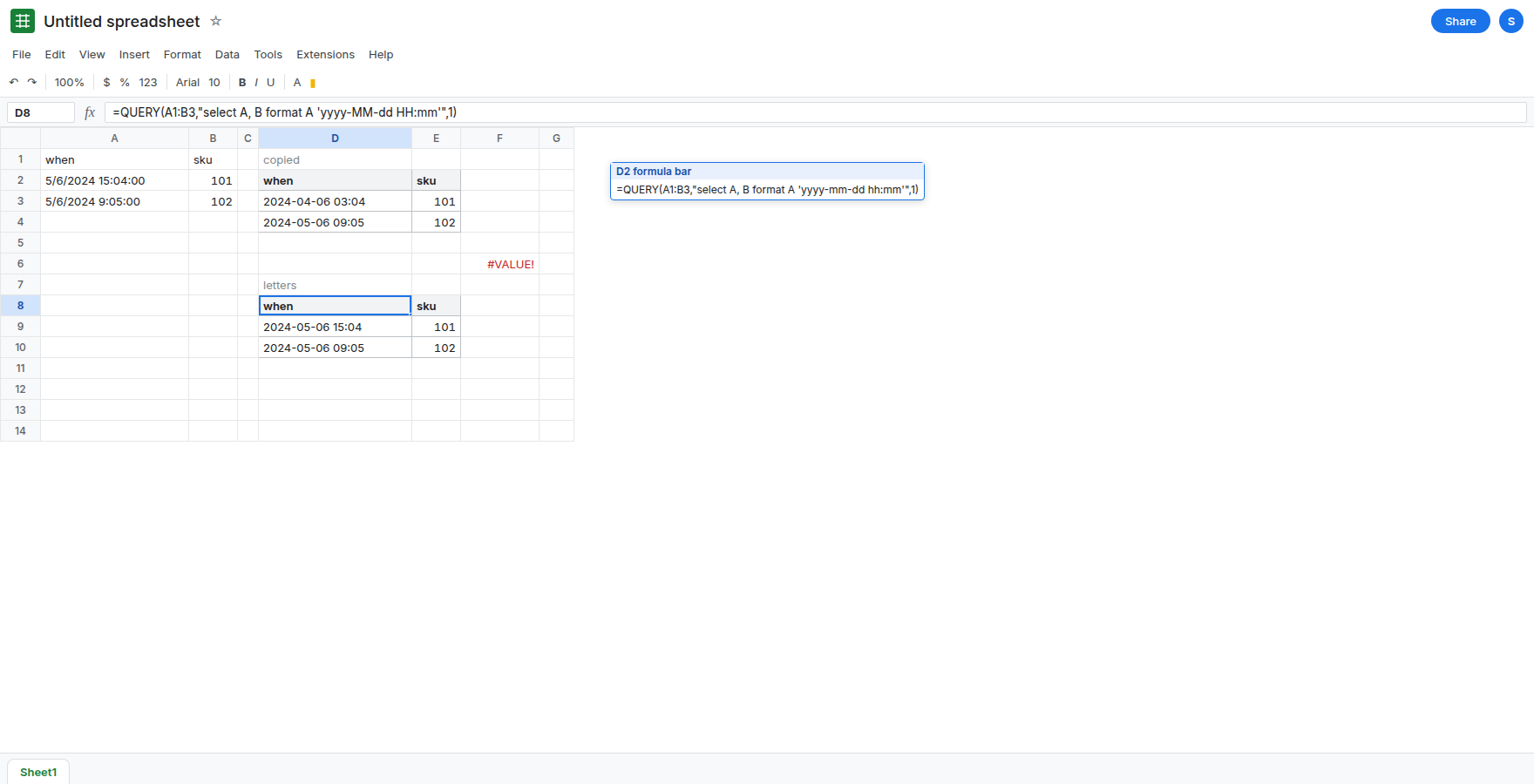1534x784 pixels.
Task: Format as percent
Action: [125, 82]
